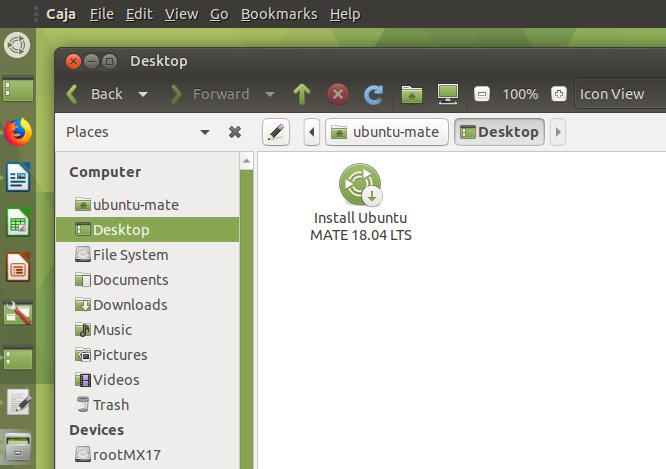Click the red Stop loading icon
This screenshot has height=469, width=666.
(338, 94)
